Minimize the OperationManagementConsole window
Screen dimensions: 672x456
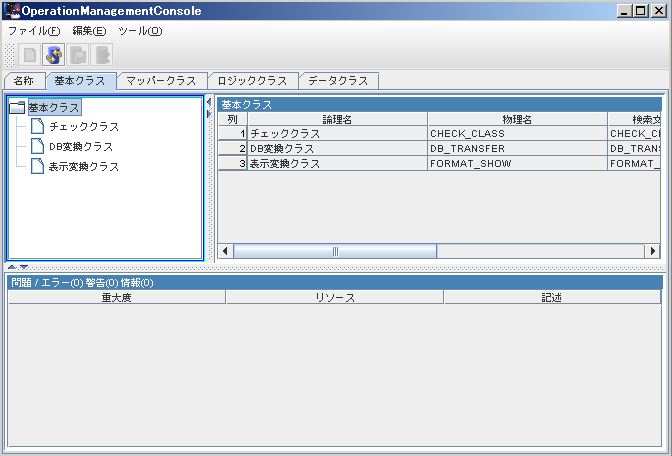click(x=624, y=11)
